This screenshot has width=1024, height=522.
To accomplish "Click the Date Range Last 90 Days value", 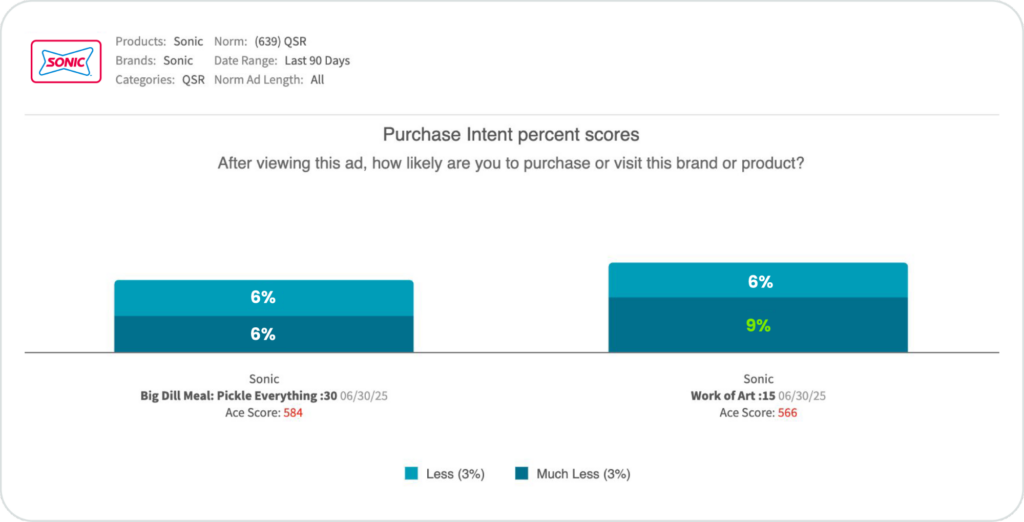I will click(317, 61).
